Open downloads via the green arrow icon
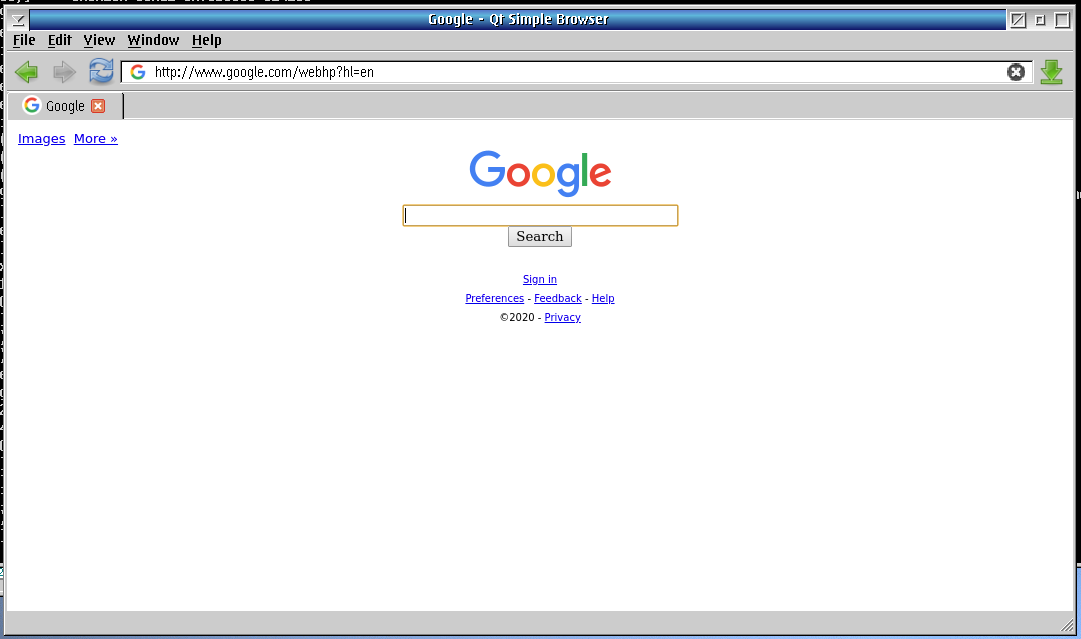 pos(1051,71)
